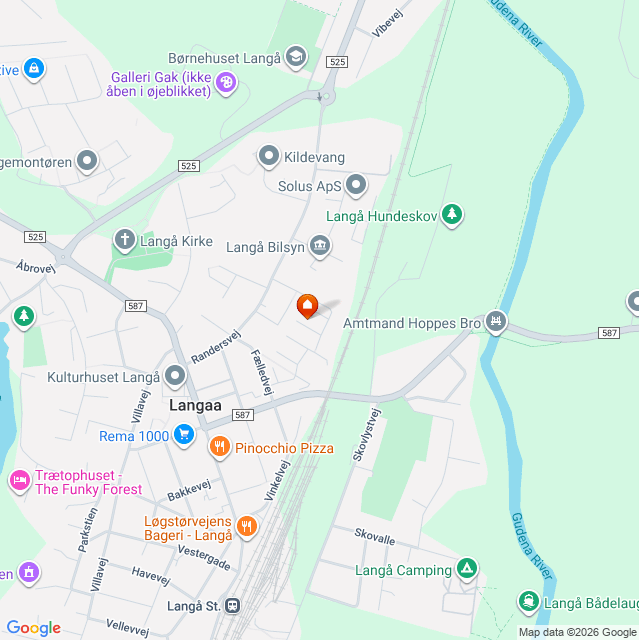Select the Galleri Gak art palette pin
639x640 pixels.
[226, 83]
